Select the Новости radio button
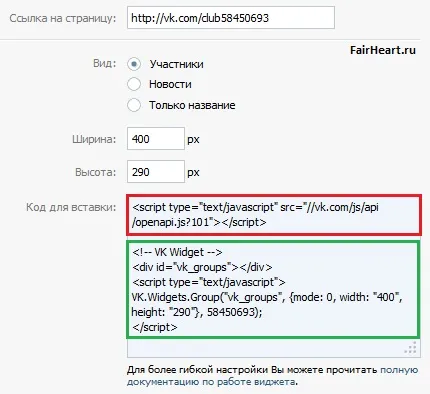 134,84
